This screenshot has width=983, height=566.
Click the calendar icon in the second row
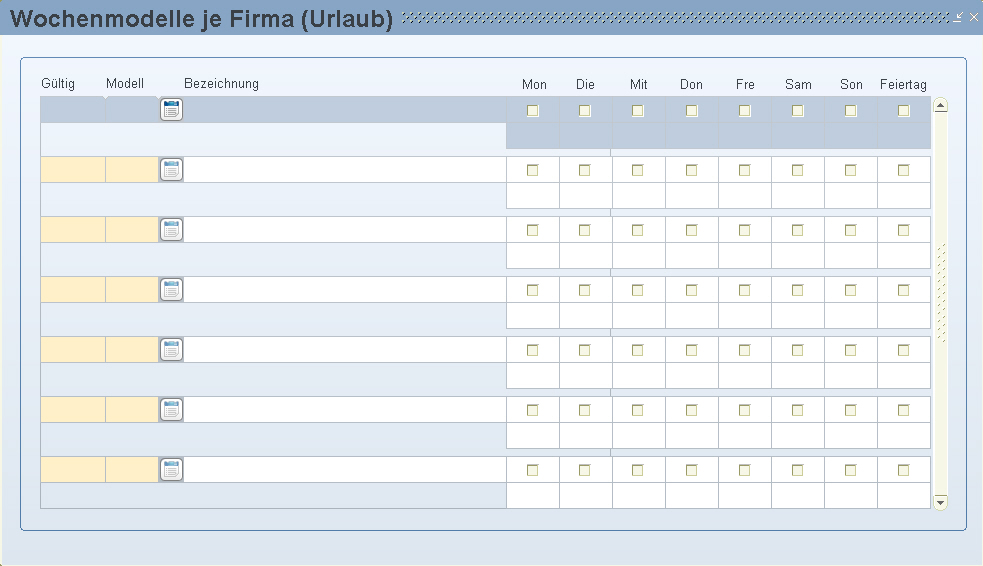(171, 170)
